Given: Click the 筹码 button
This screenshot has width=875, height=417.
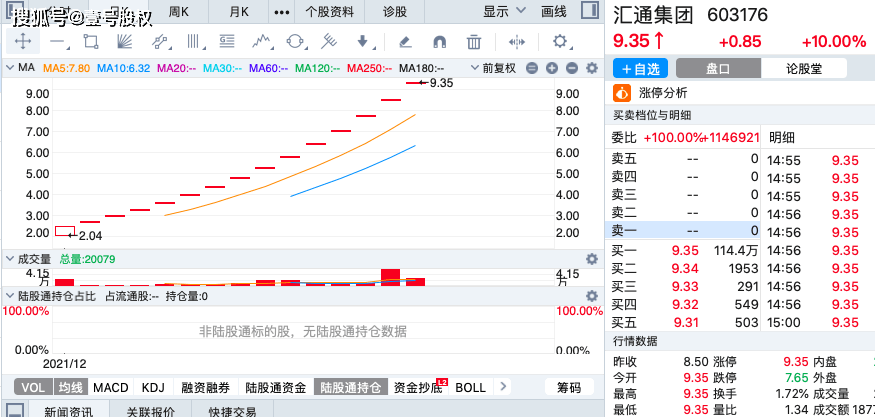Looking at the screenshot, I should point(569,387).
